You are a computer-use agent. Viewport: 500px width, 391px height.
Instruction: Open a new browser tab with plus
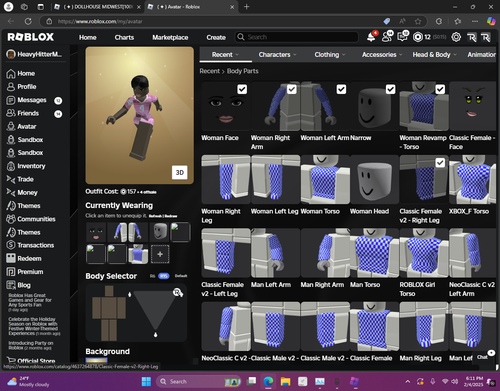coord(246,7)
